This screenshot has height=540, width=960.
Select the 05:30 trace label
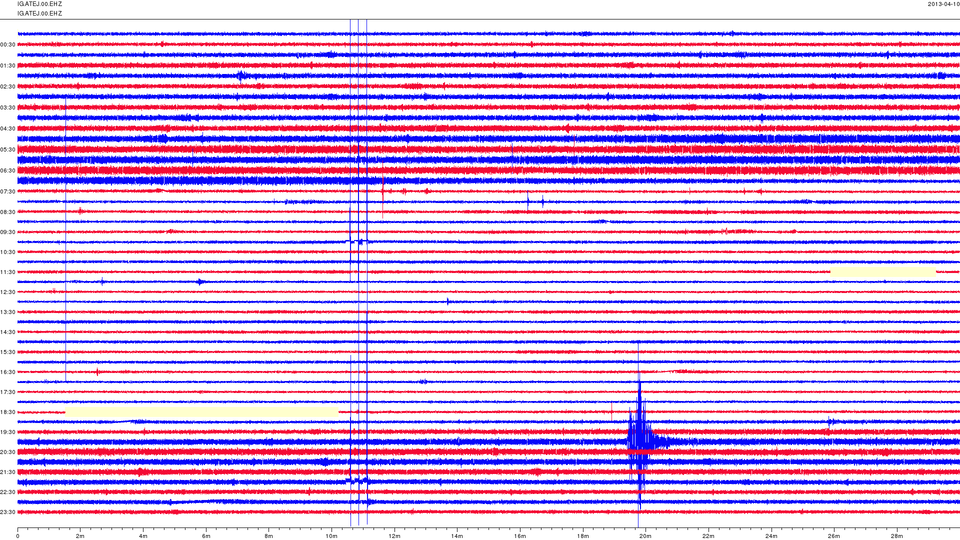click(x=8, y=149)
